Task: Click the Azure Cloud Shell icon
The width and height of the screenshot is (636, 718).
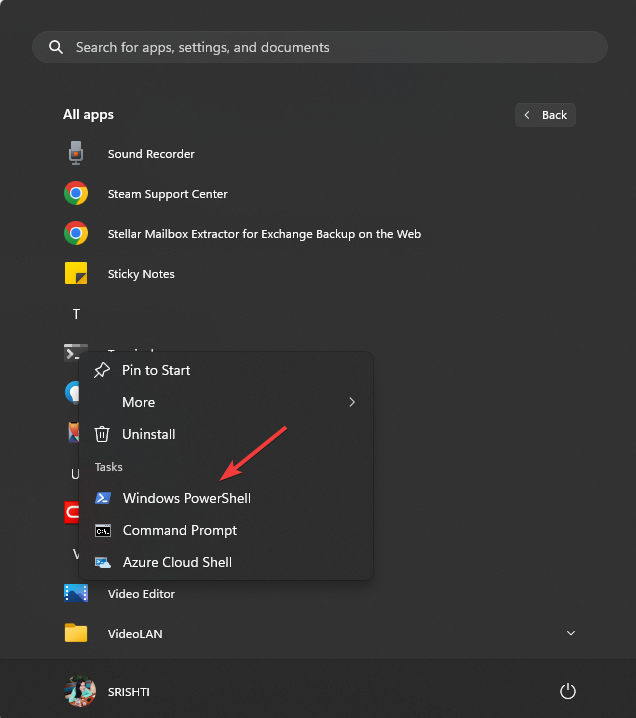Action: [103, 562]
